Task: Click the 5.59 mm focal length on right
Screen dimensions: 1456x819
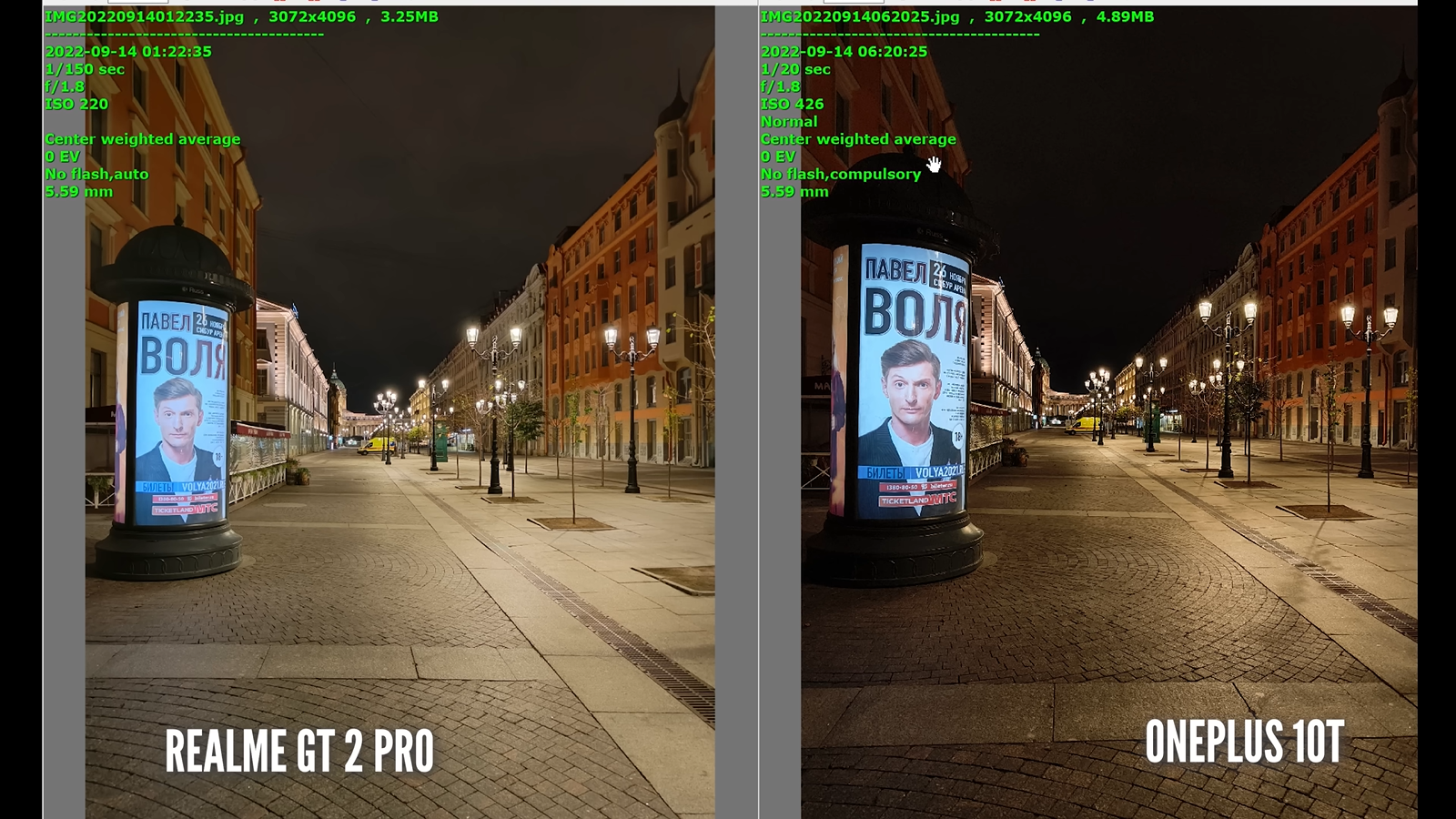Action: pos(794,191)
